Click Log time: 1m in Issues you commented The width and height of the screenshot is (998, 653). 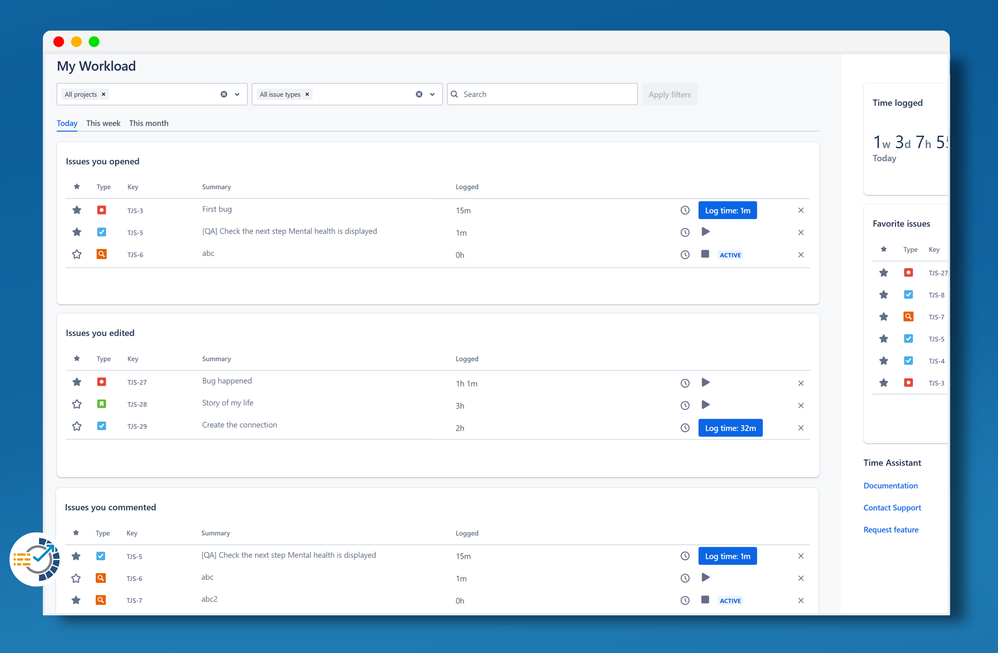(727, 556)
